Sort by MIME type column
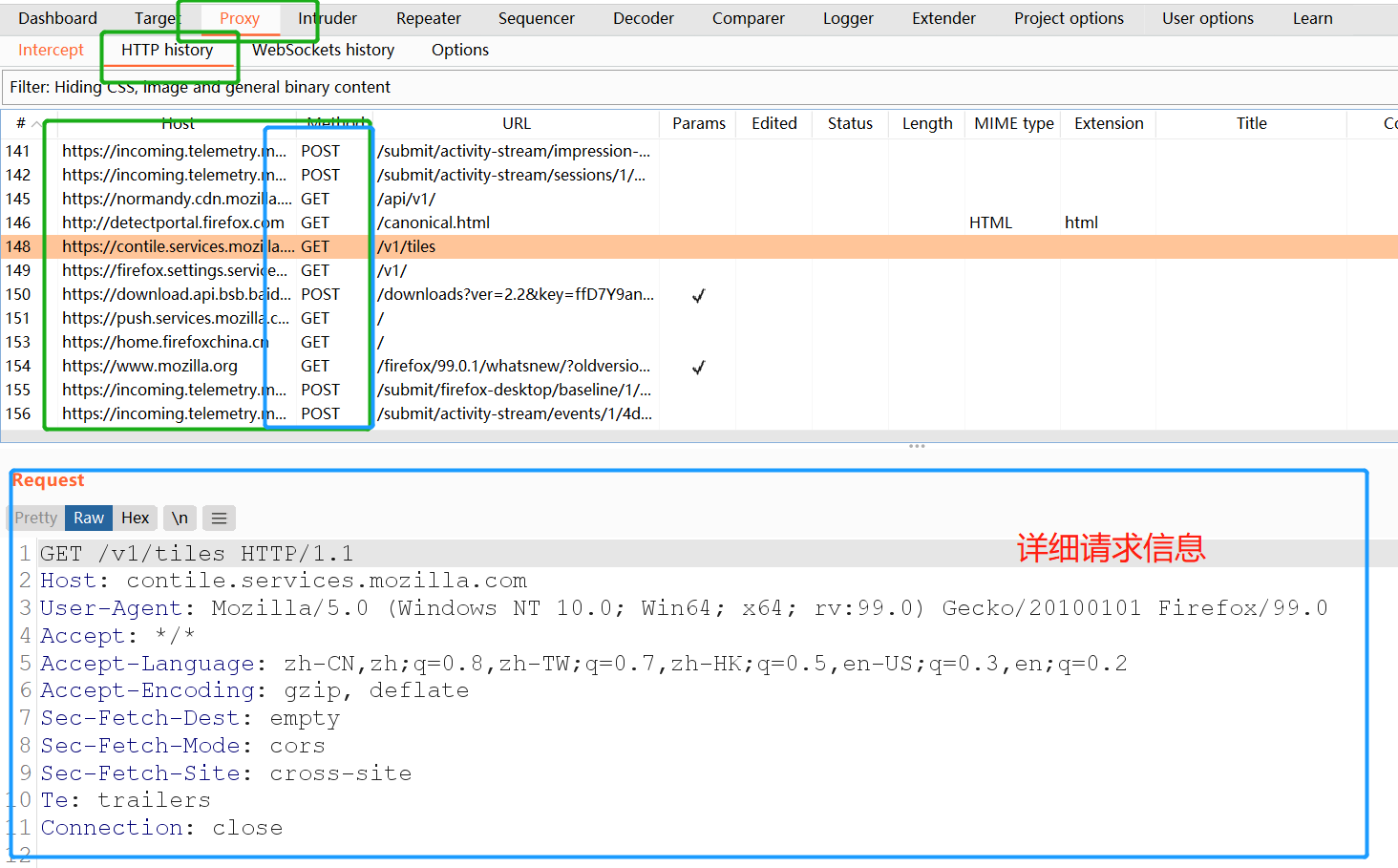1398x868 pixels. tap(1014, 123)
